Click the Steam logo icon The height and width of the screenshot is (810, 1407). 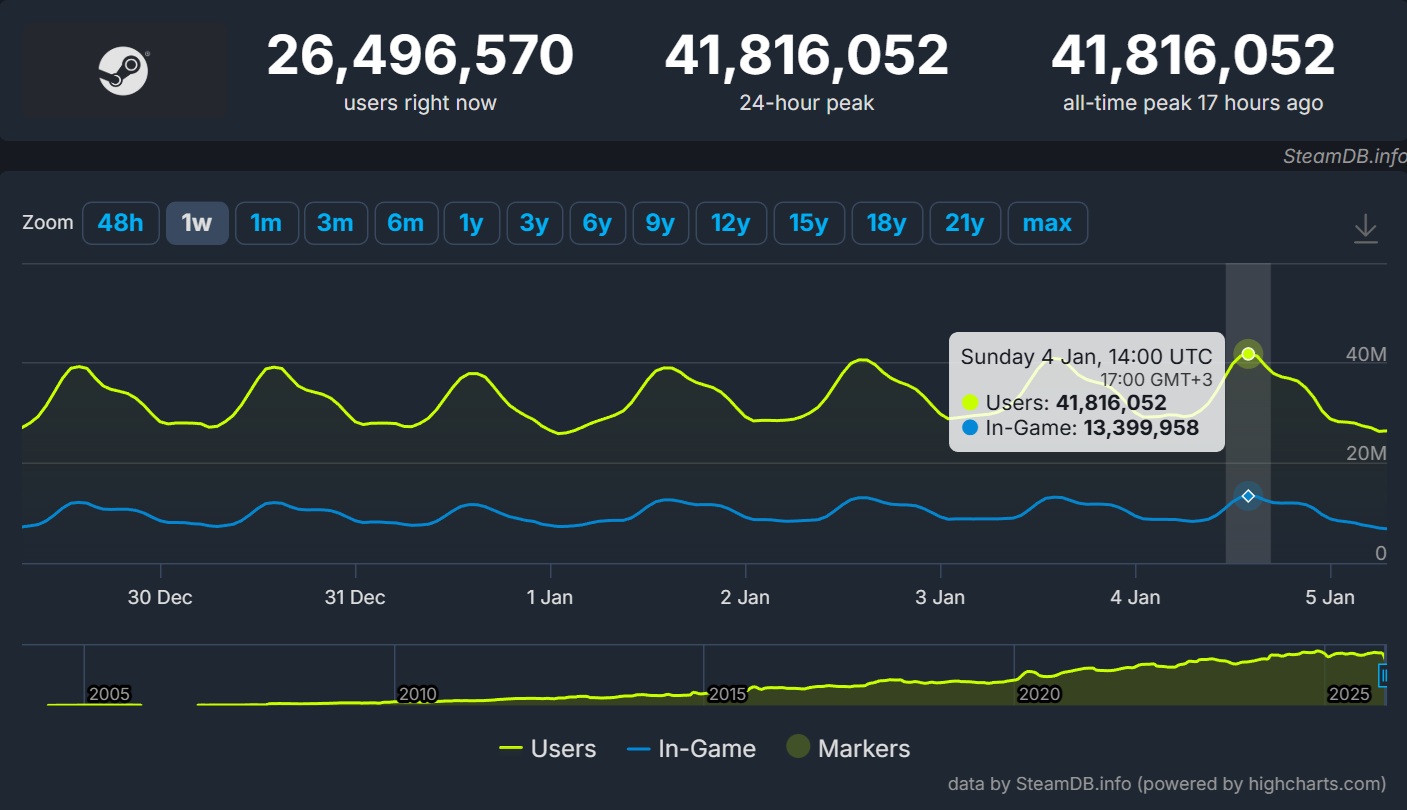124,72
